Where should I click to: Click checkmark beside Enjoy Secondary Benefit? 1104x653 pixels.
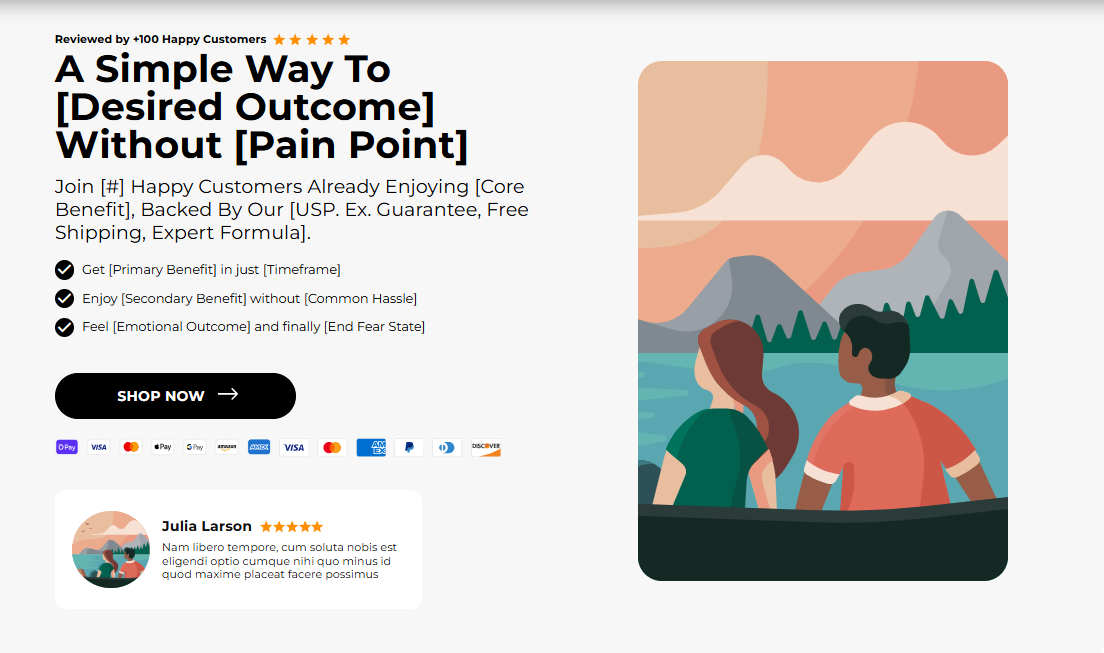64,299
